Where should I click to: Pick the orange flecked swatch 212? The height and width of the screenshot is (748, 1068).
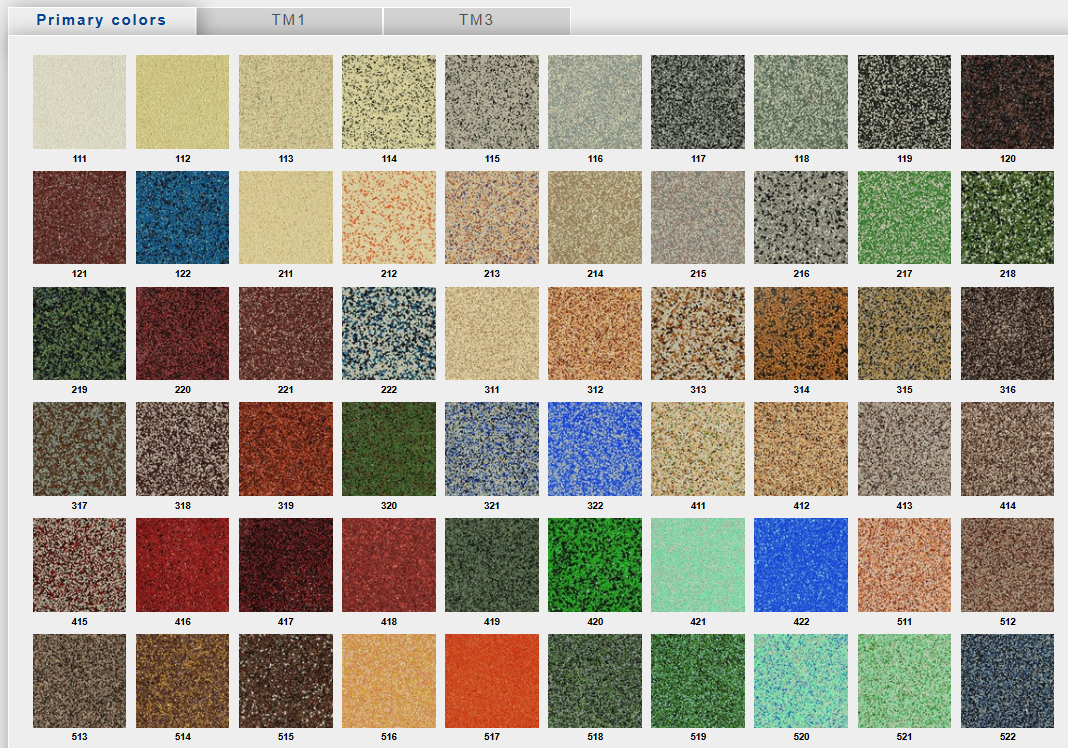(x=389, y=217)
